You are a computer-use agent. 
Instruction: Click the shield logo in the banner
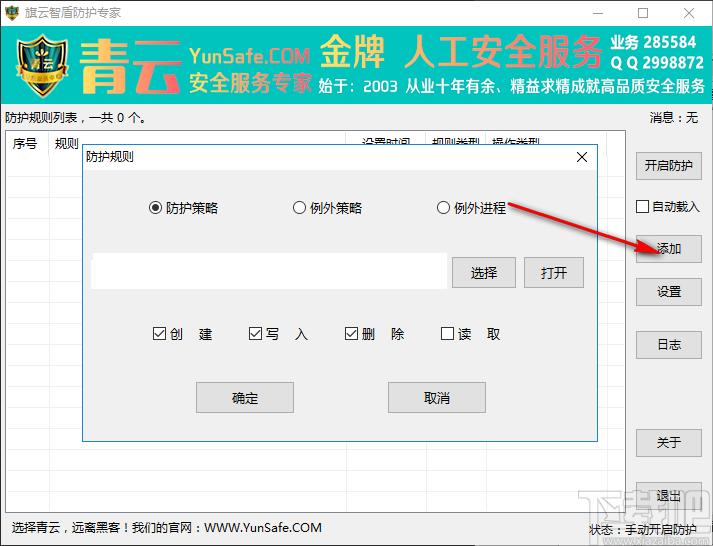(42, 66)
